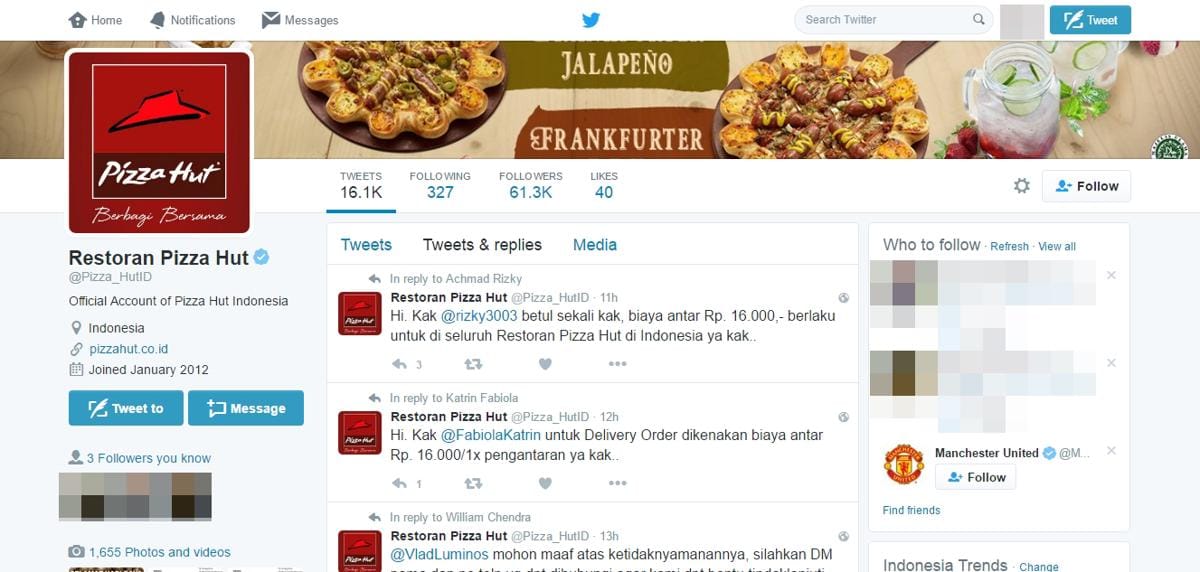Open the gear user actions menu
Viewport: 1200px width, 572px height.
coord(1021,186)
